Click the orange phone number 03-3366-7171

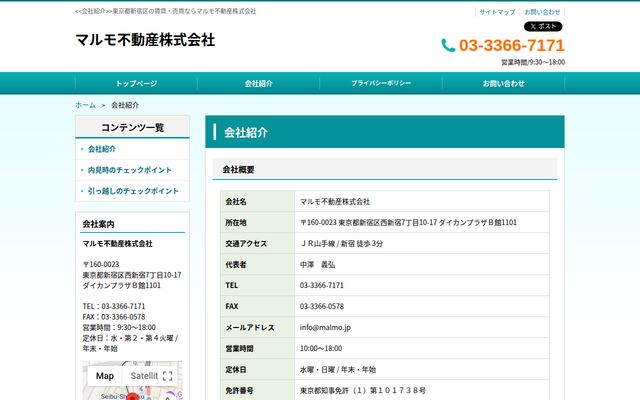coord(511,45)
